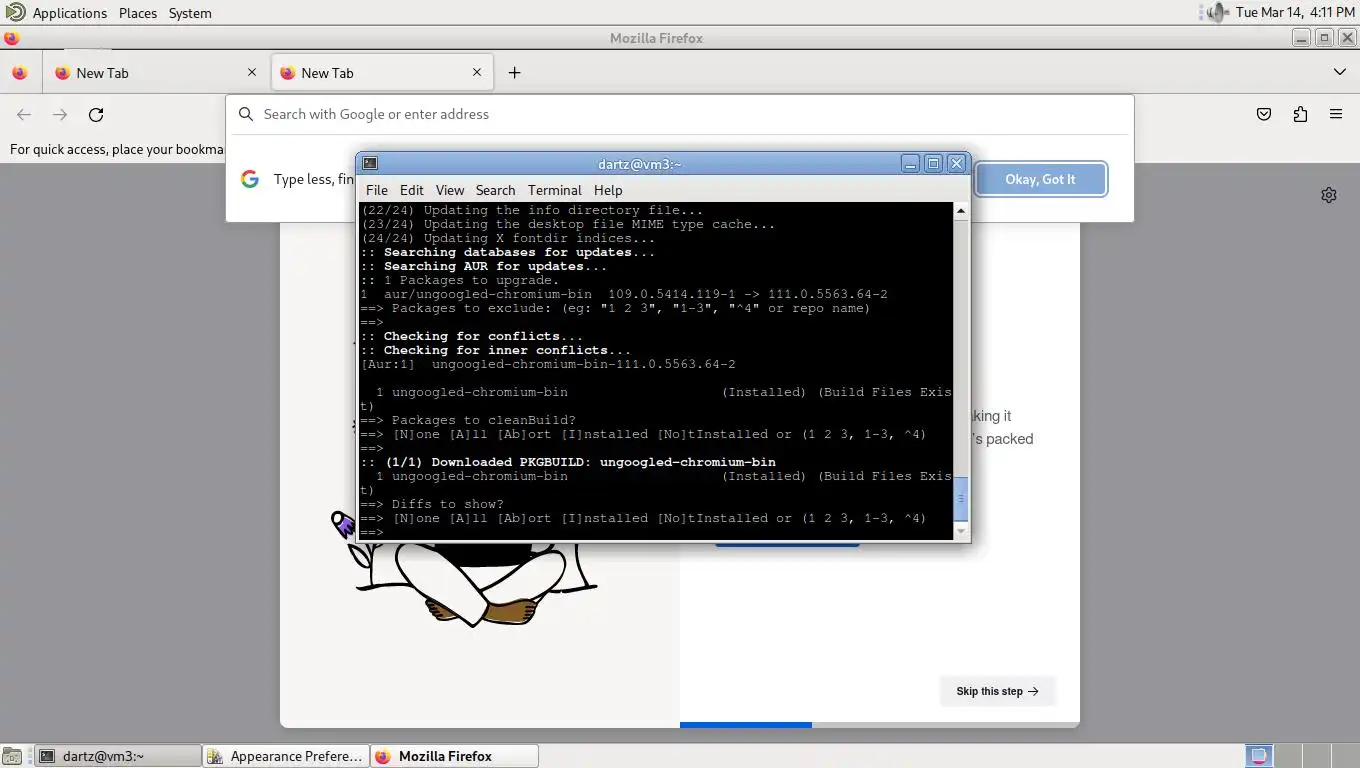Image resolution: width=1360 pixels, height=768 pixels.
Task: Click the show desktop icon in bottom panel
Action: click(12, 756)
